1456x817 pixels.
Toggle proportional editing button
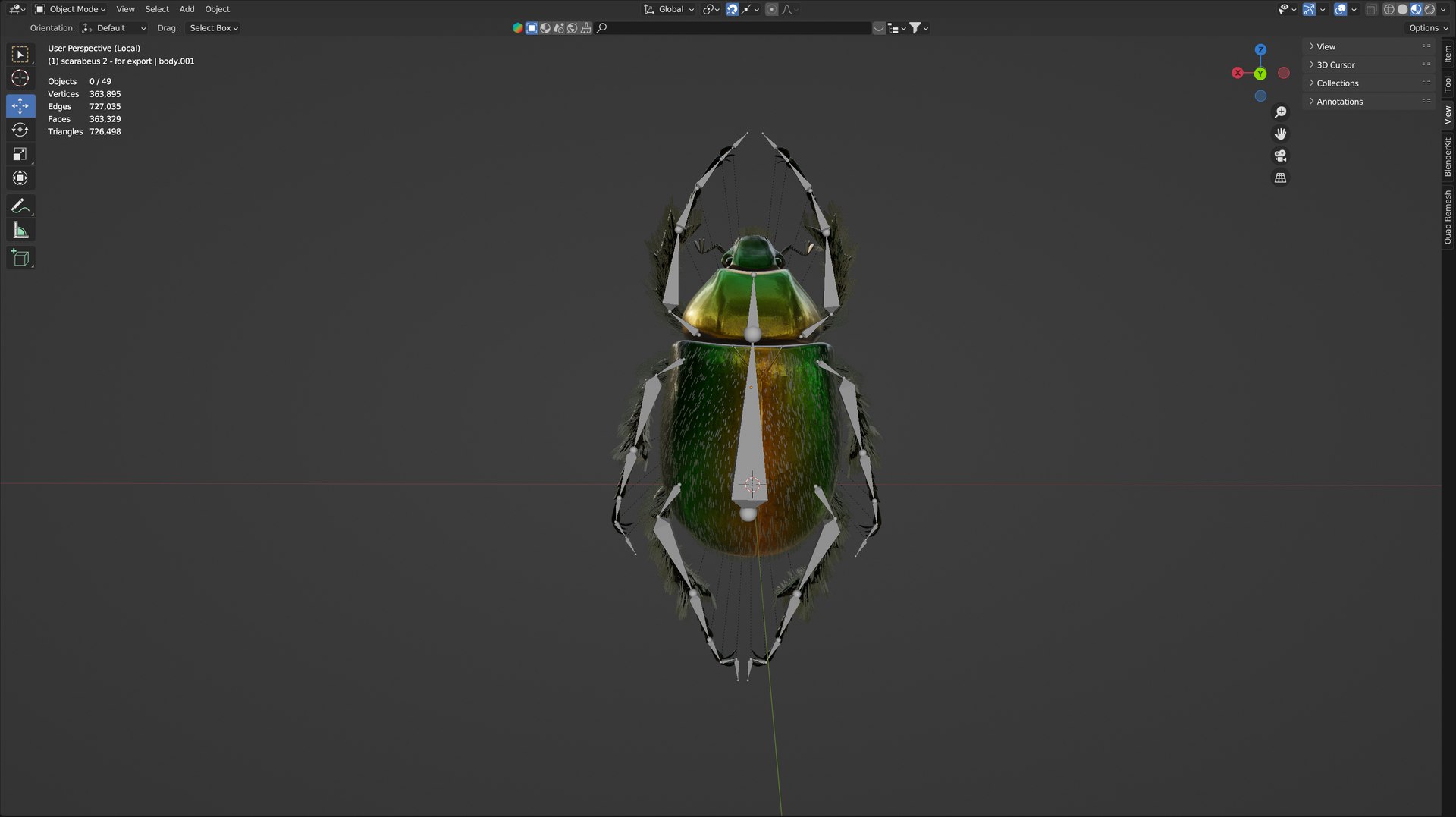pos(771,9)
